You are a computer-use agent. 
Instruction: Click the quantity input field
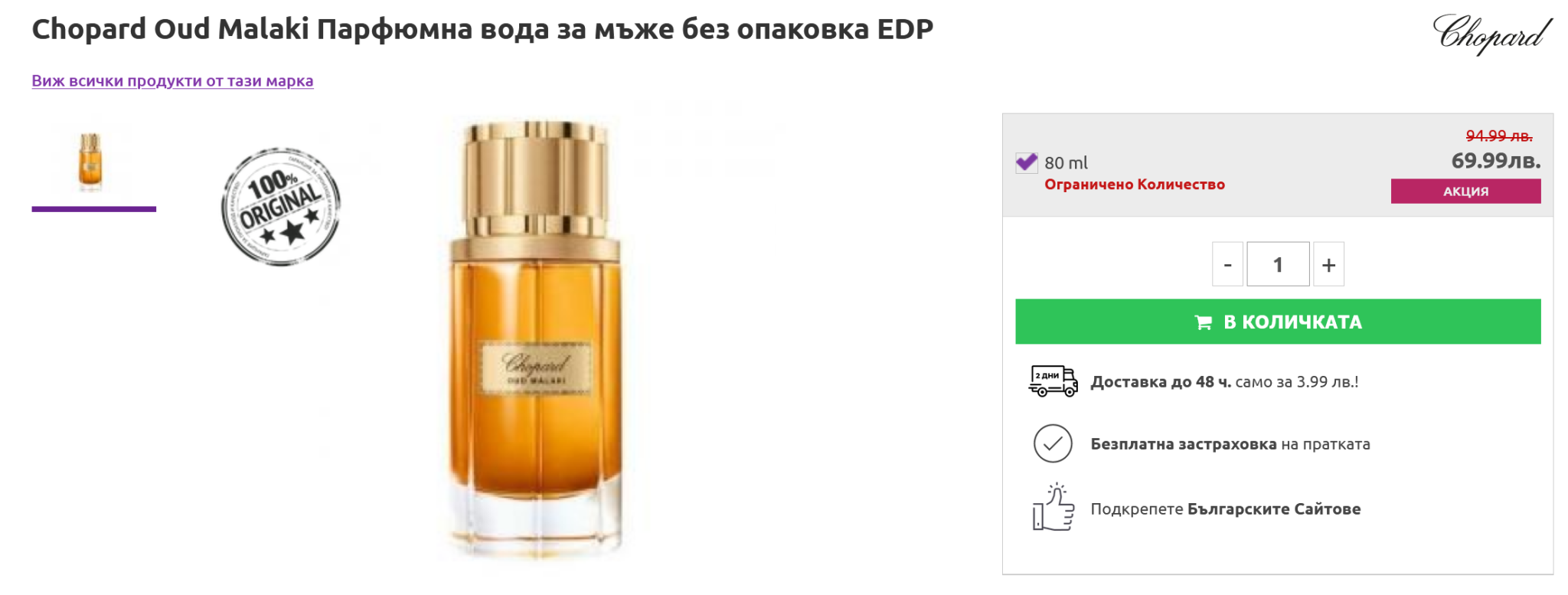point(1278,264)
